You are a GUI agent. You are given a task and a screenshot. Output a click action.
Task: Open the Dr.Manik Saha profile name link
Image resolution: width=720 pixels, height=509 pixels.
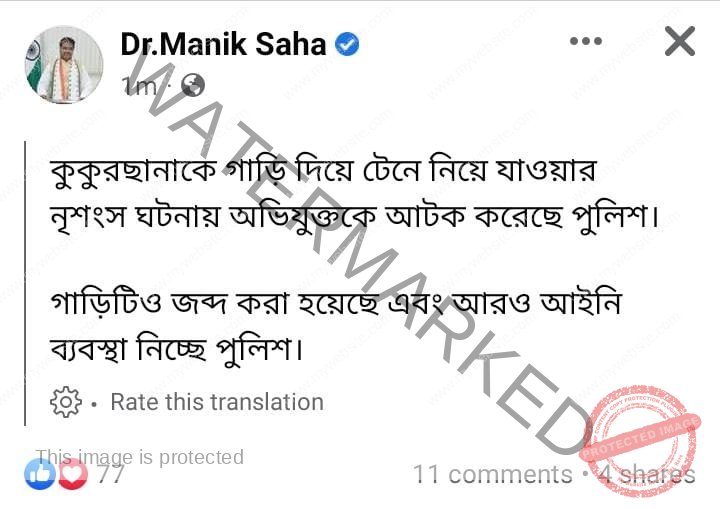point(223,45)
